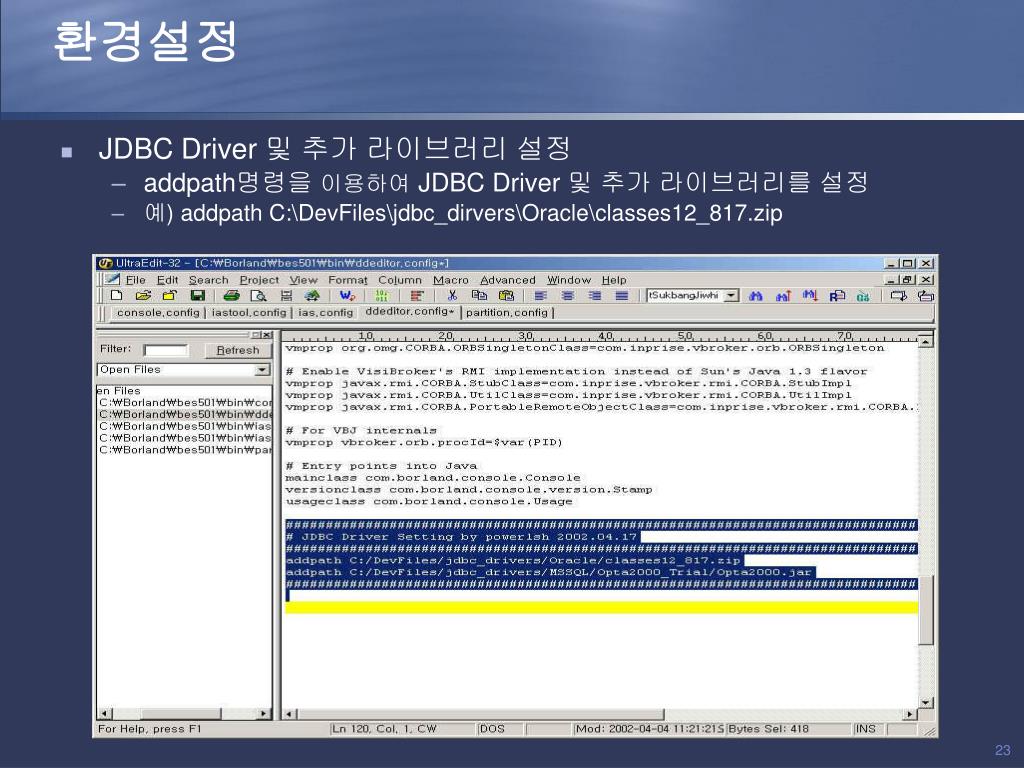
Task: Select the file path ending in bin\con
Action: click(185, 402)
